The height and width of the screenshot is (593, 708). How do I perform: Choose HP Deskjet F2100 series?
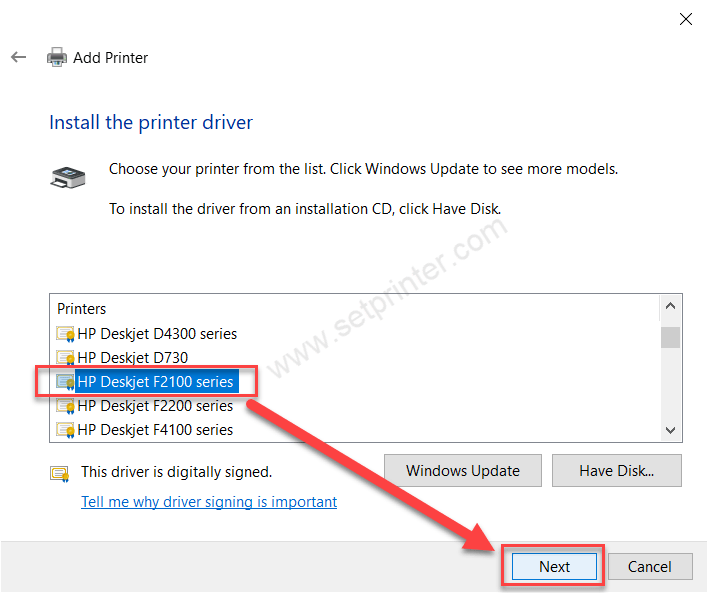155,382
